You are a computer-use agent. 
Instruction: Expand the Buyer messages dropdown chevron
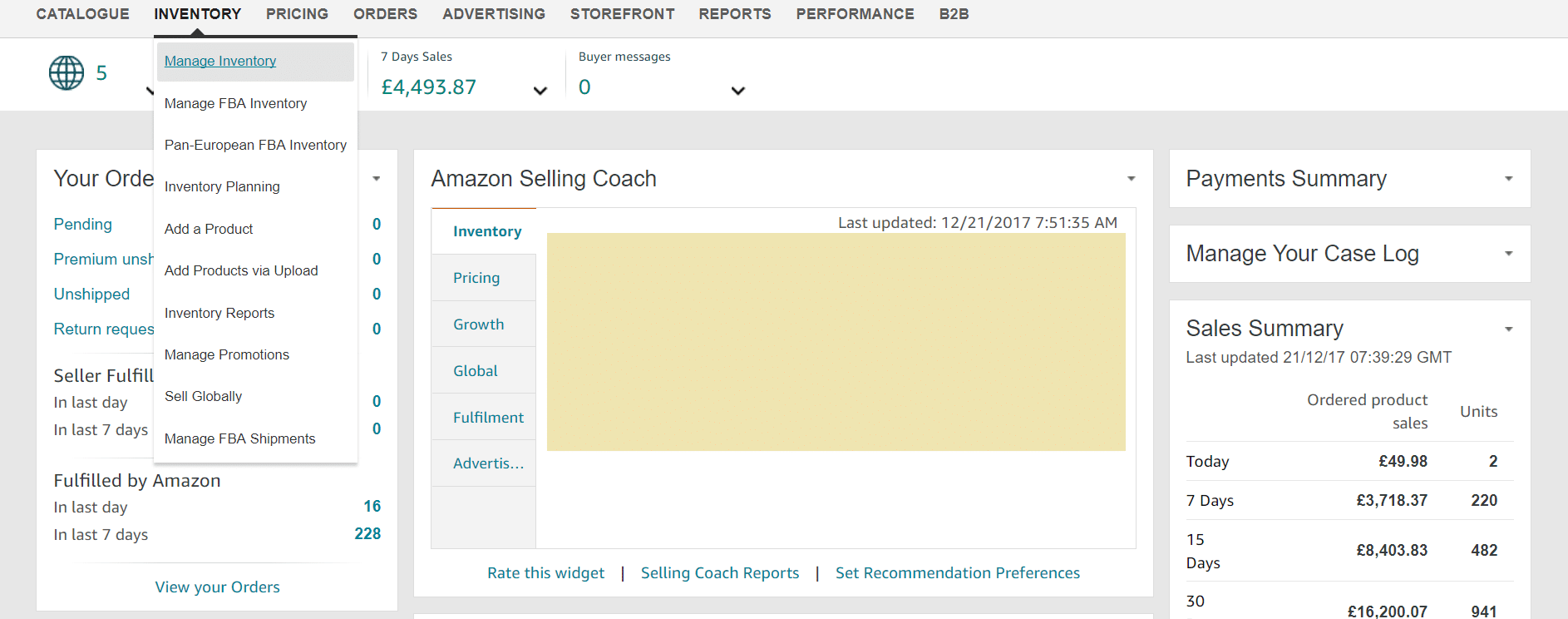point(738,91)
